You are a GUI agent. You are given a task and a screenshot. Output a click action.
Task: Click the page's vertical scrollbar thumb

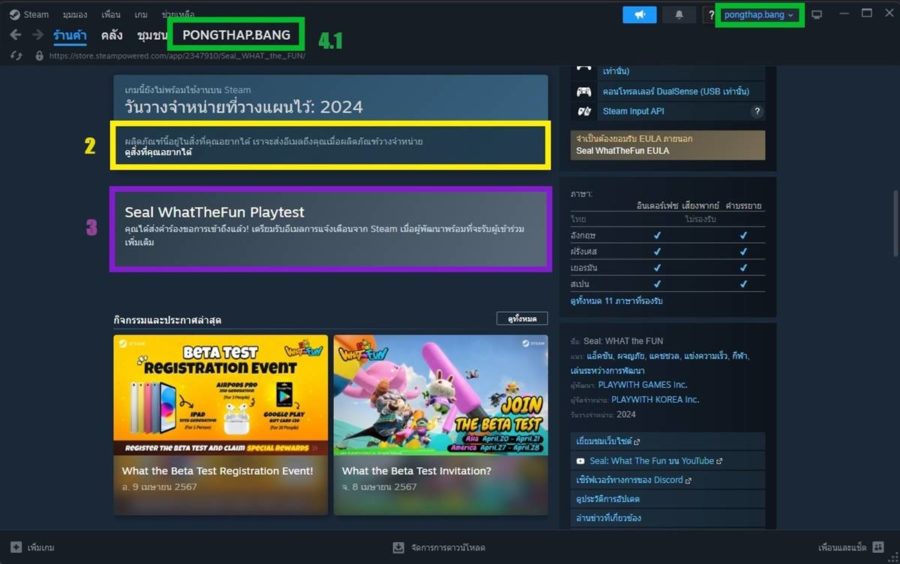(x=895, y=223)
